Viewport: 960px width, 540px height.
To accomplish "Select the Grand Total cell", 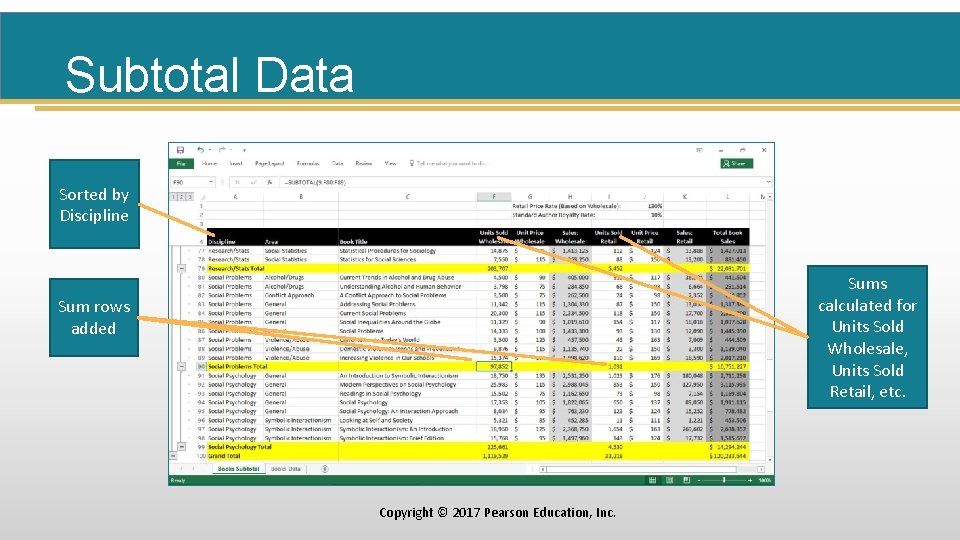I will tap(236, 456).
